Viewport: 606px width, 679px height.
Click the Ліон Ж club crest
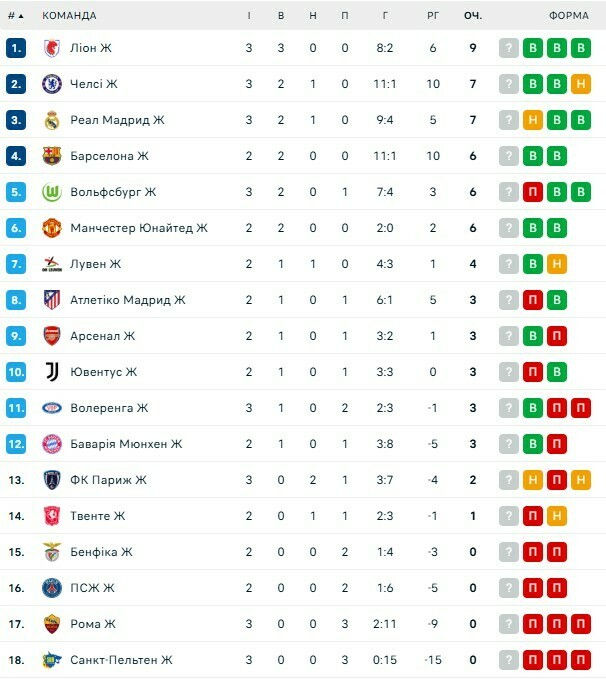tap(52, 48)
